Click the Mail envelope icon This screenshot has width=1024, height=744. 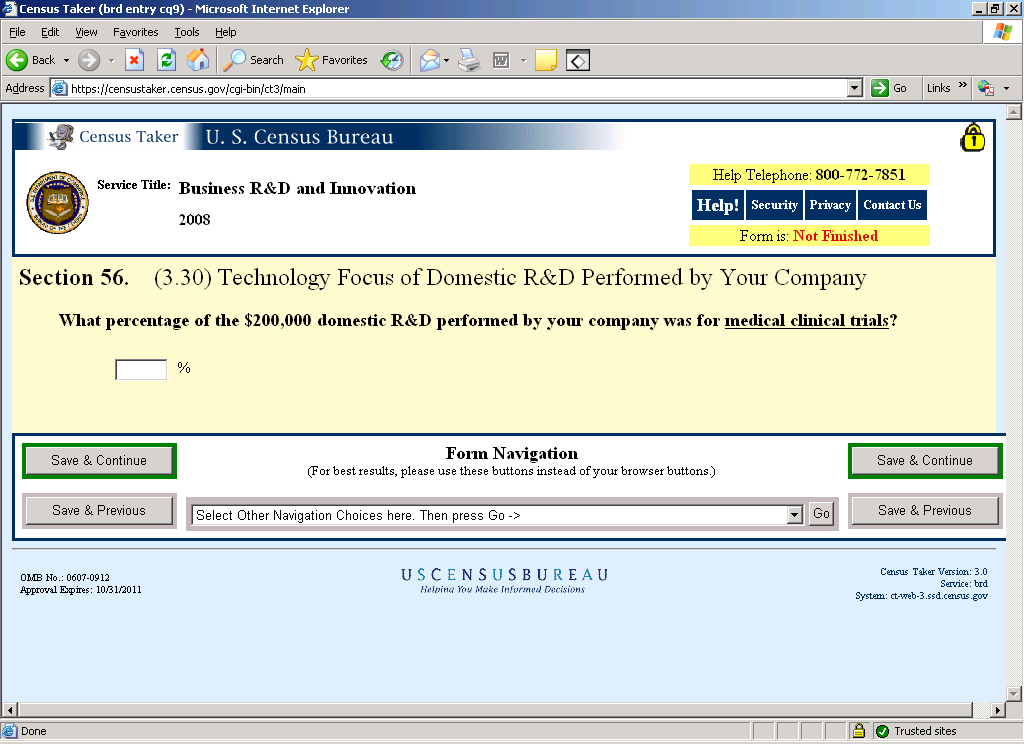coord(430,60)
